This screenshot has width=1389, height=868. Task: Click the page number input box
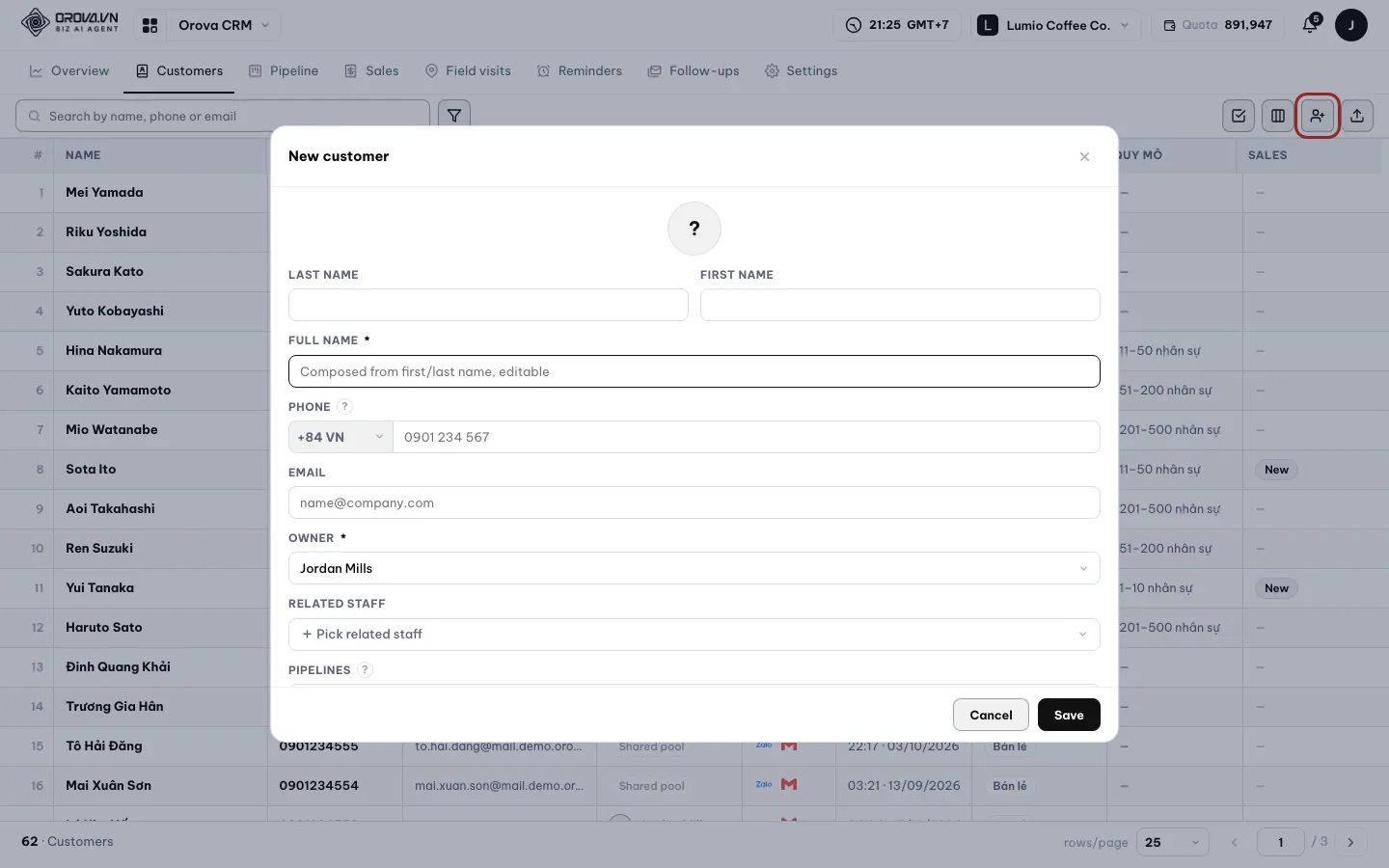coord(1281,842)
